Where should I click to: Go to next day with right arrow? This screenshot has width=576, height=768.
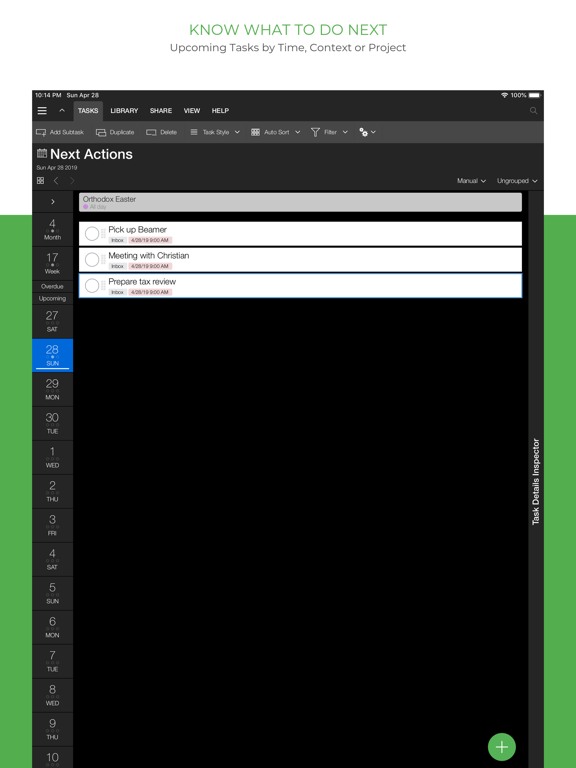coord(72,181)
